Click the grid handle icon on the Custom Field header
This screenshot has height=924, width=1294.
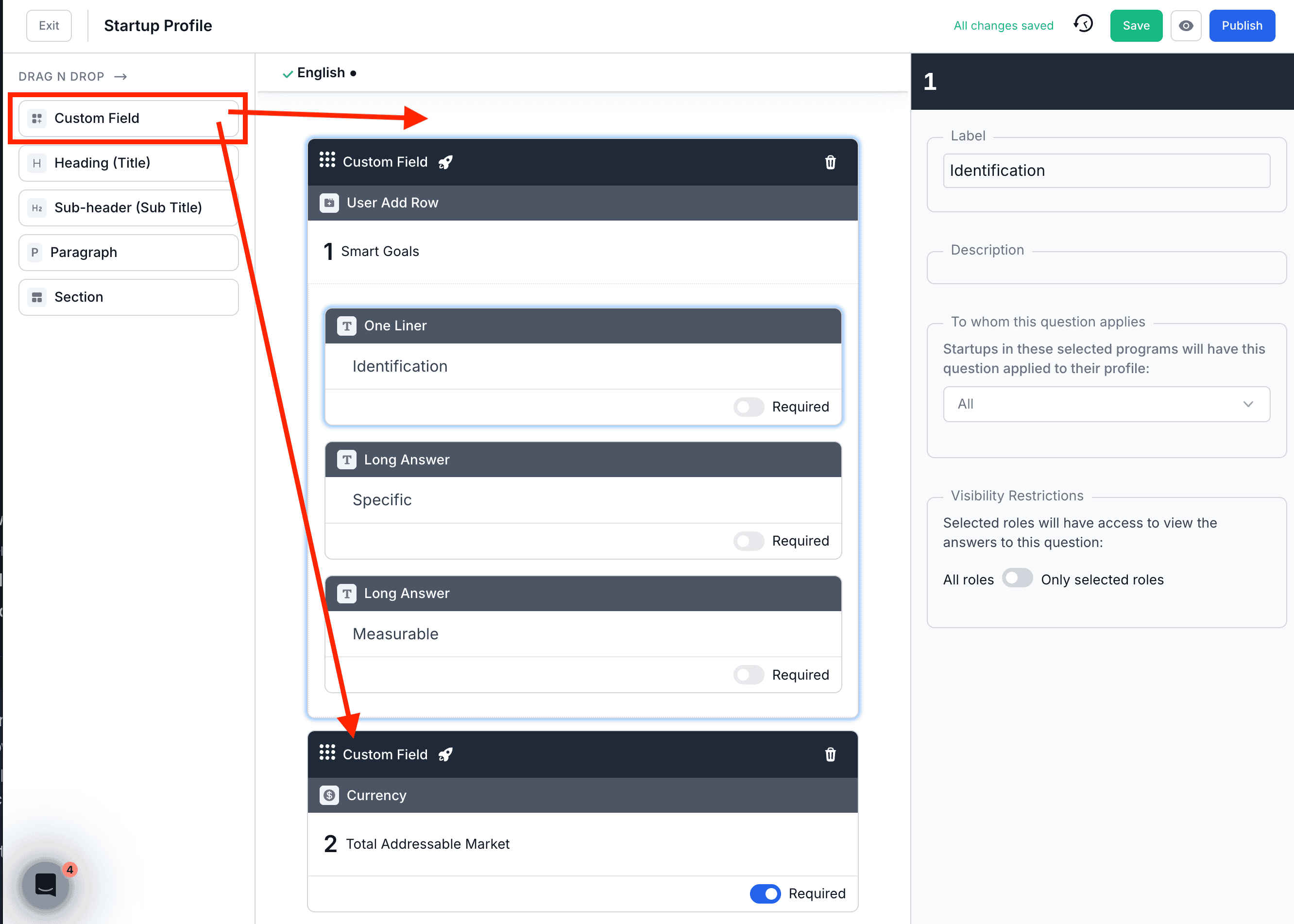[x=327, y=160]
